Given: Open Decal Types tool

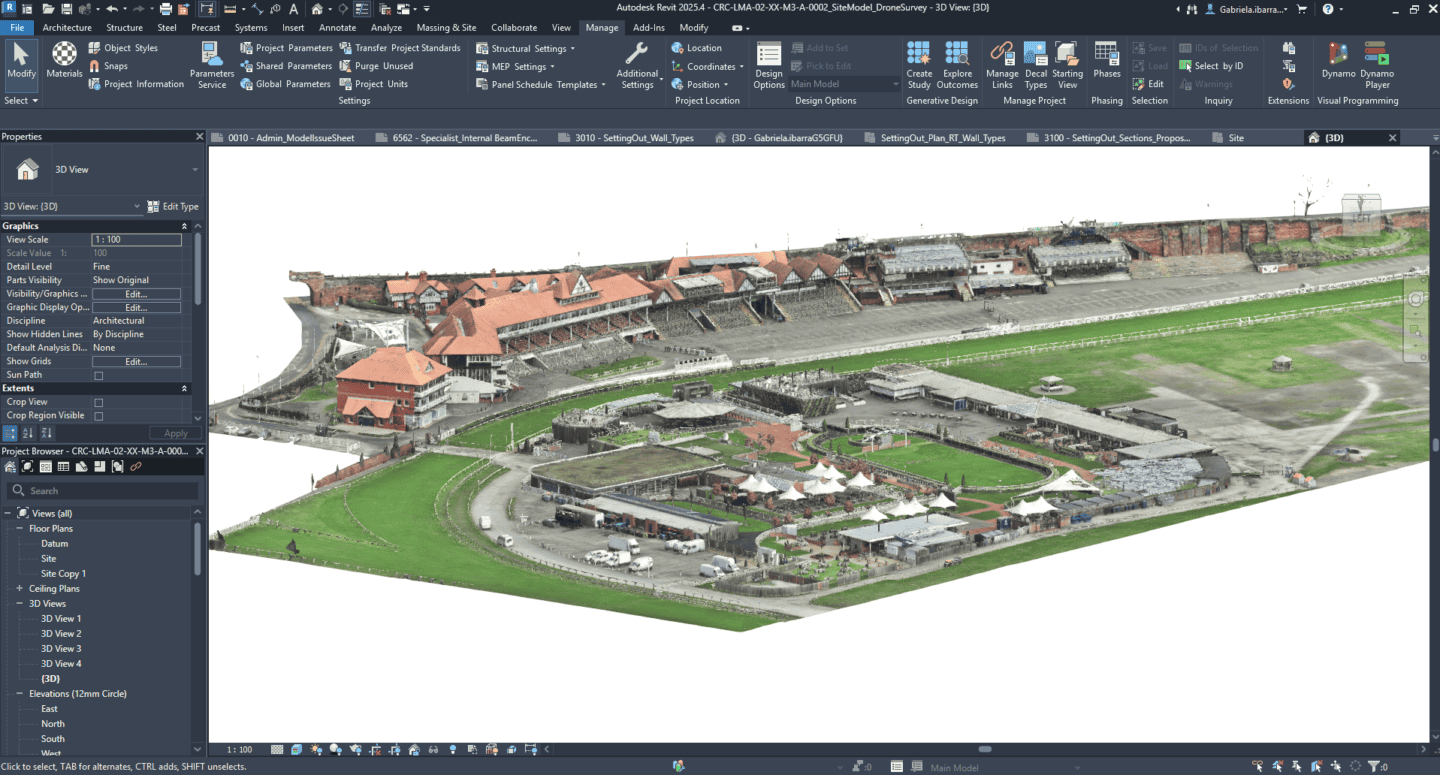Looking at the screenshot, I should (1036, 66).
